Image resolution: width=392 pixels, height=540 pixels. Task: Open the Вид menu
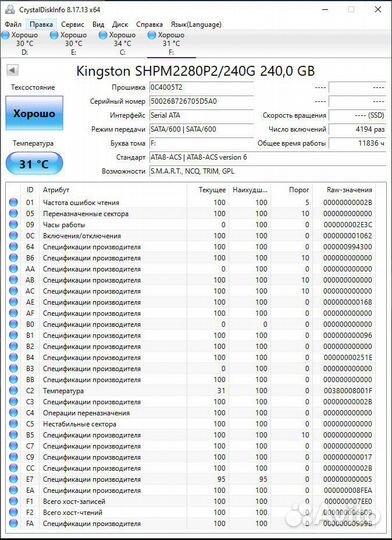(x=98, y=24)
